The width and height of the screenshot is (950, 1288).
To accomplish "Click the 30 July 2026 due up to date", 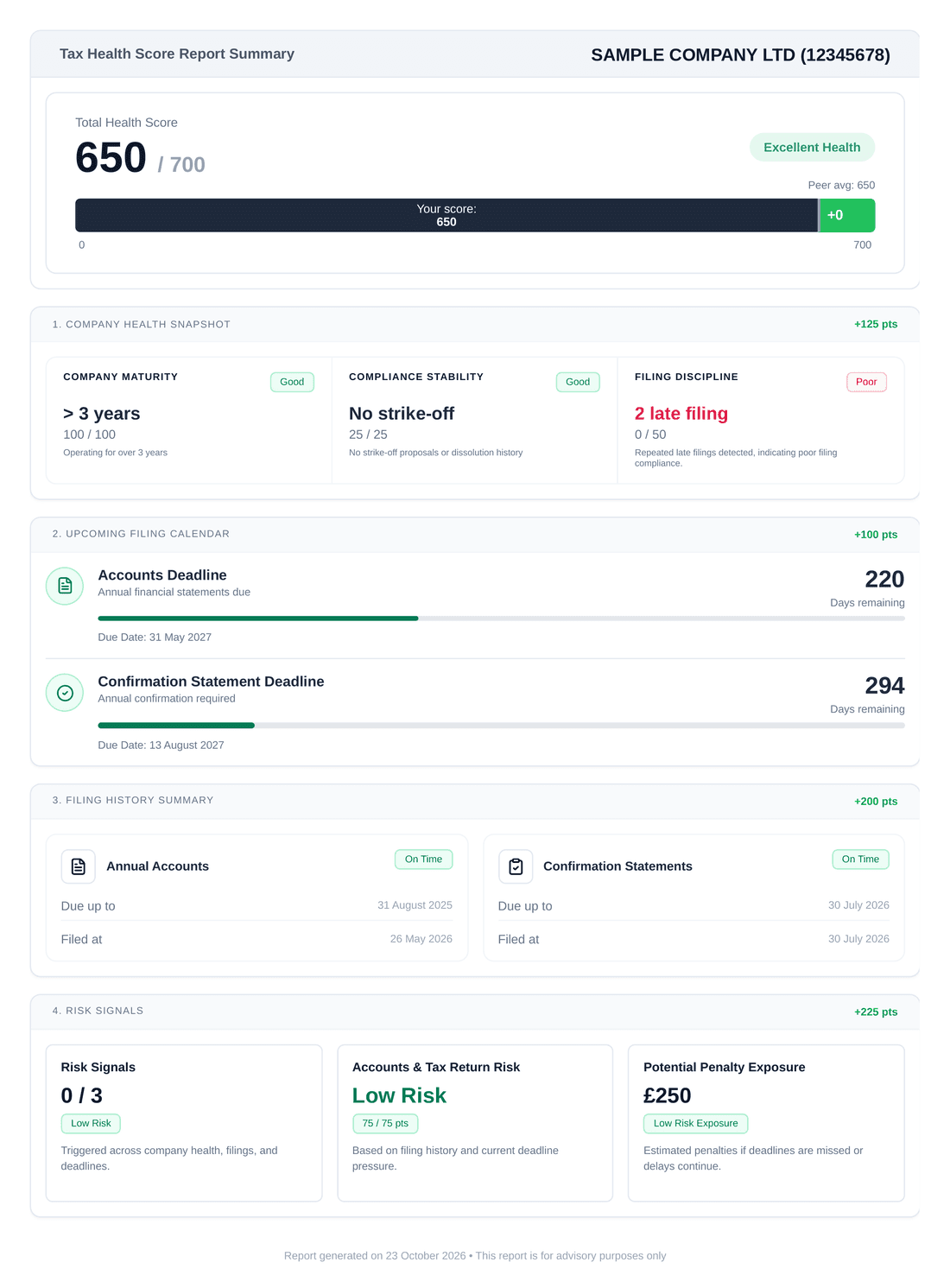I will coord(858,905).
